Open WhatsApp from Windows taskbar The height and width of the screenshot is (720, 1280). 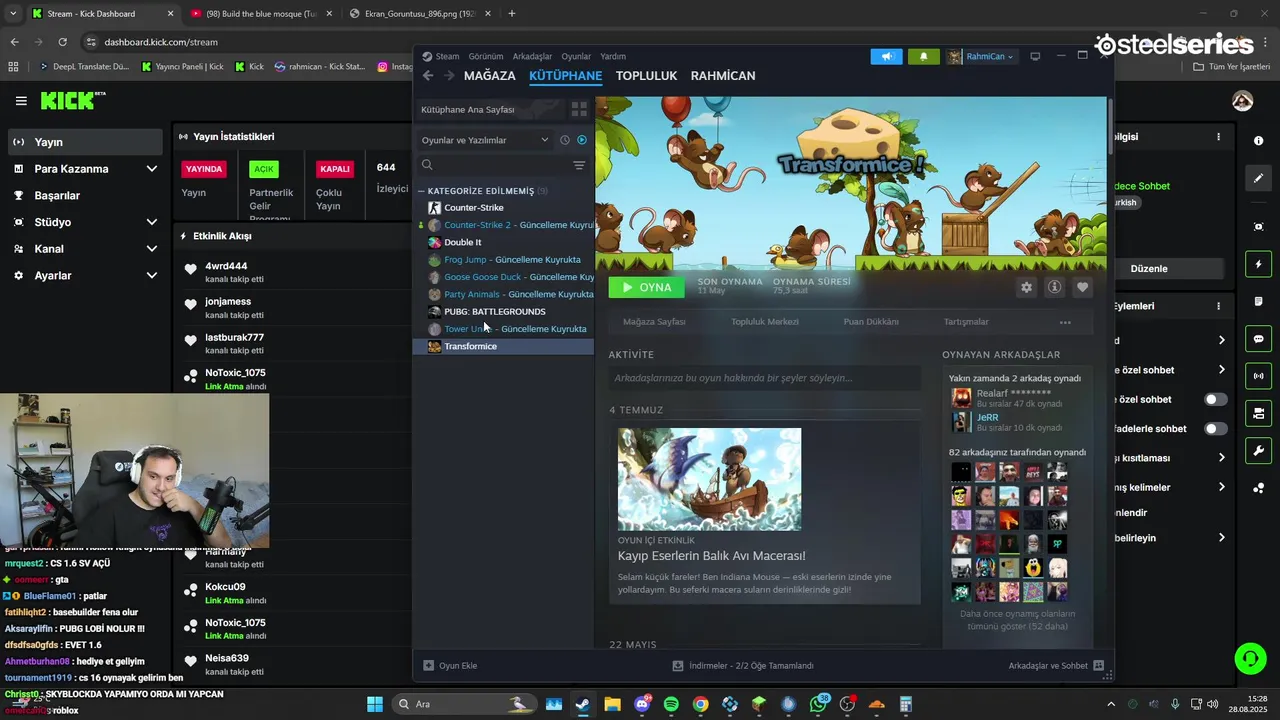point(819,704)
